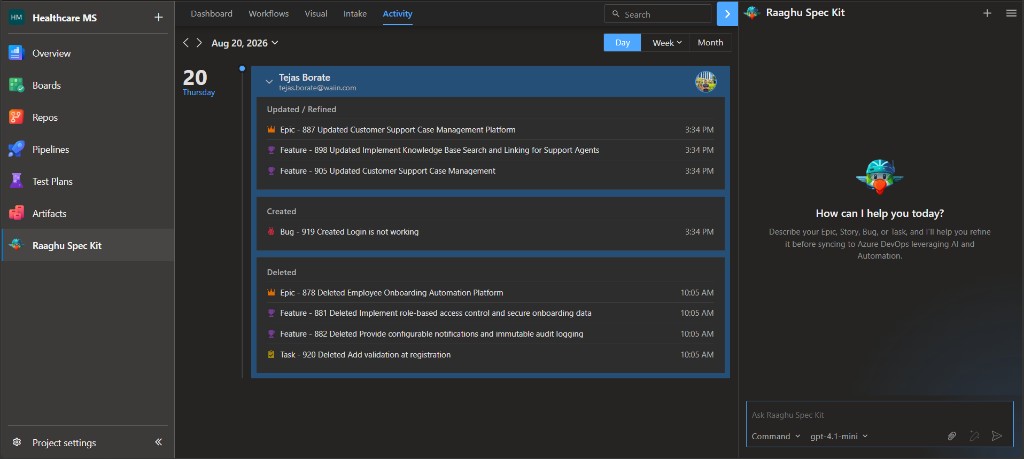Screen dimensions: 1024x459
Task: Click the 20 Thursday date marker
Action: 198,83
